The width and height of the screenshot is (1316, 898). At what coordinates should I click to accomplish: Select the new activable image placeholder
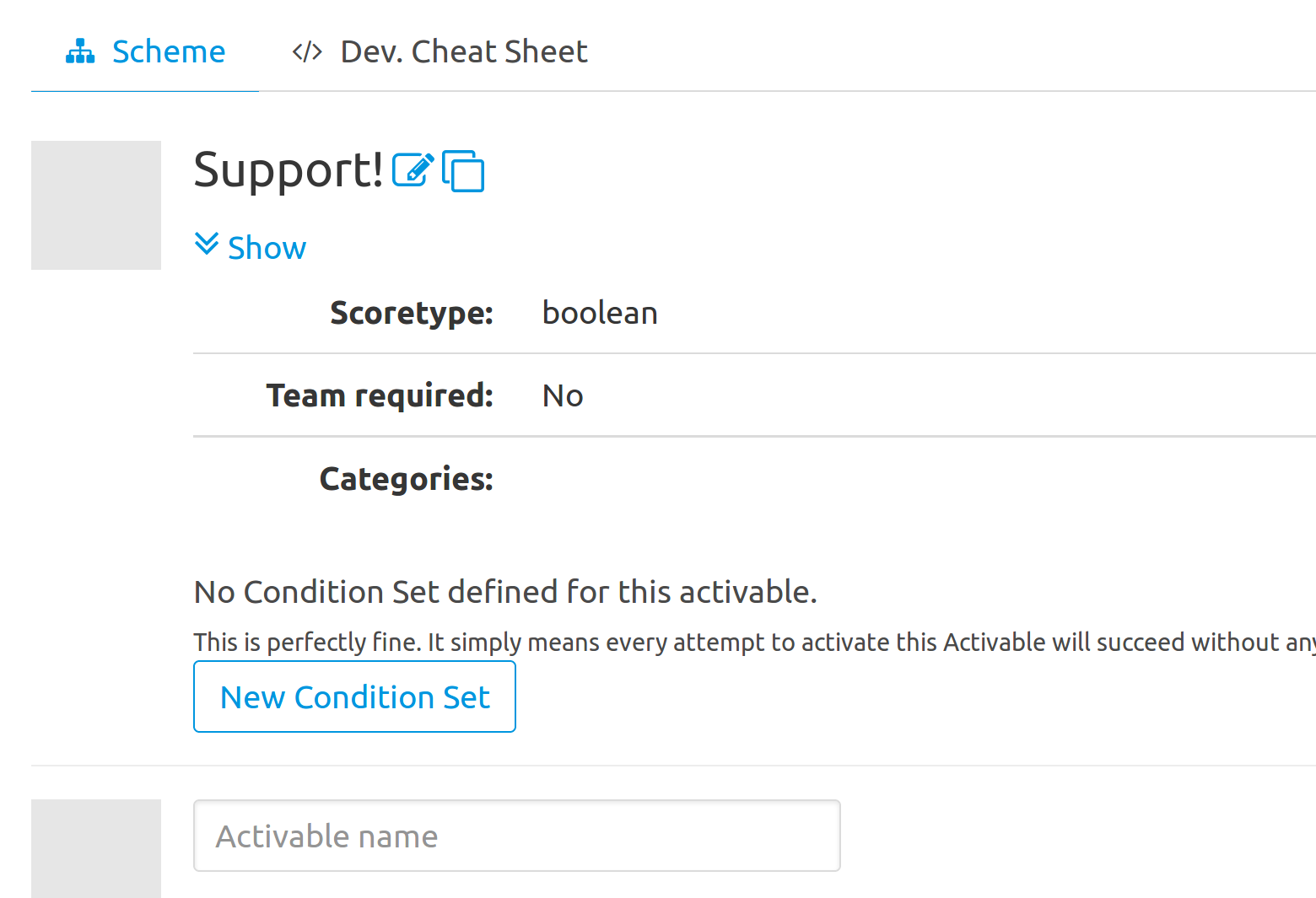(96, 848)
